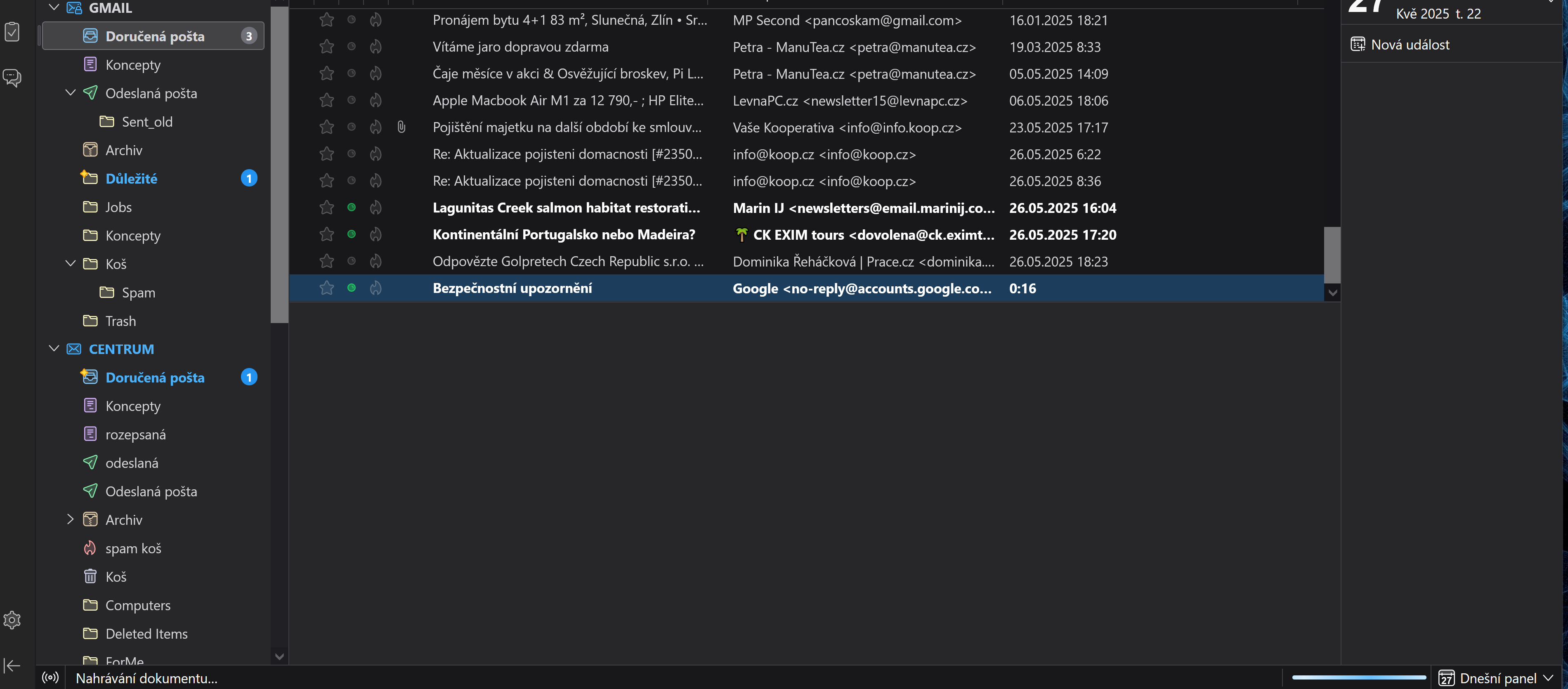Collapse the GMAIL account tree

tap(54, 7)
